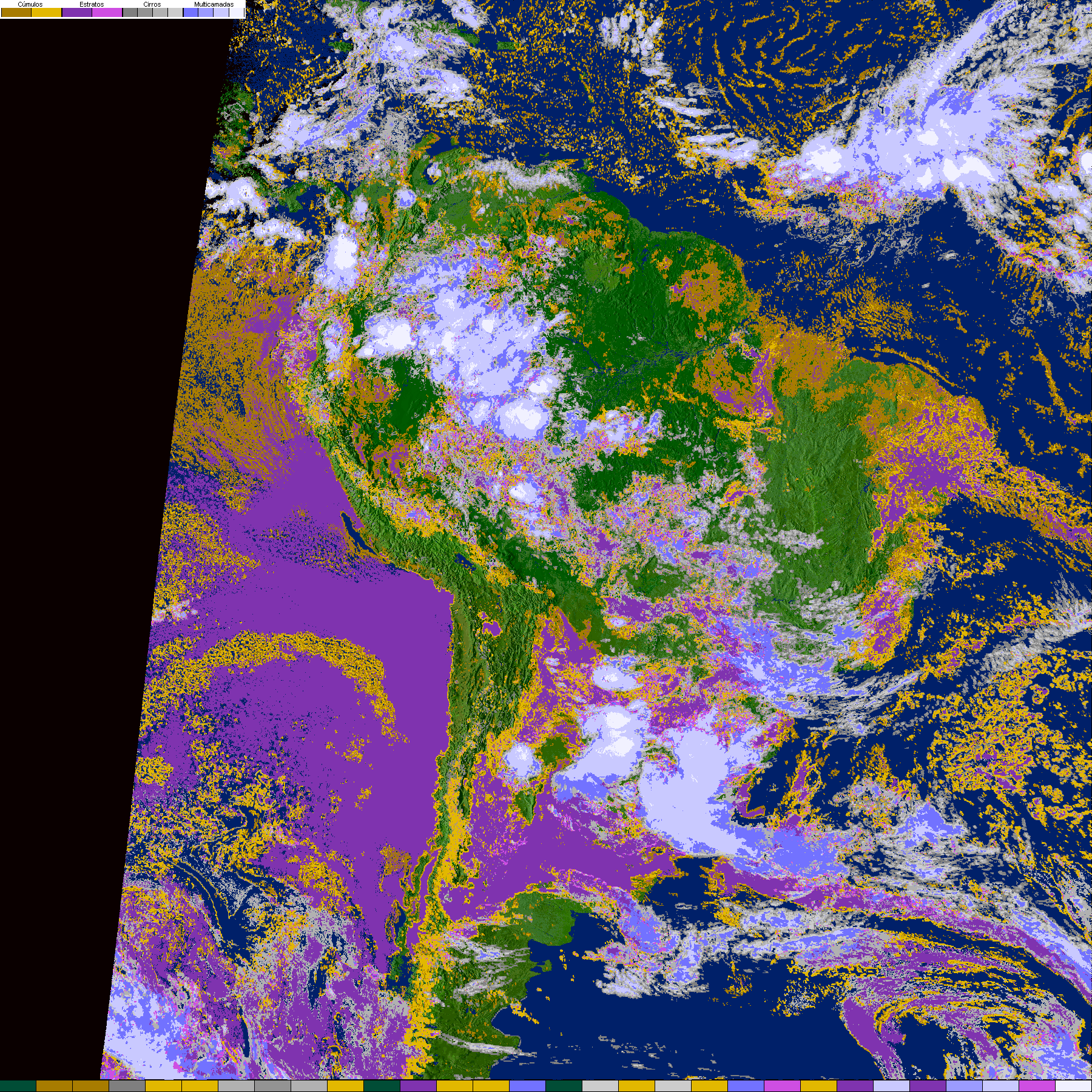
Task: Select the second-lightest gray Cirros legend swatch
Action: 160,12
